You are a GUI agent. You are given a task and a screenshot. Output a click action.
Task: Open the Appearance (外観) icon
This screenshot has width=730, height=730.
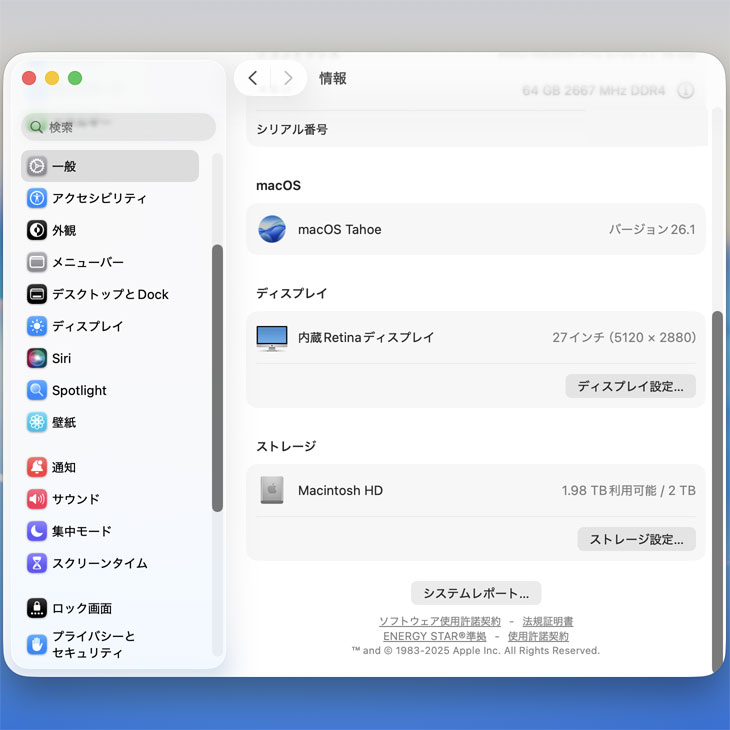(x=37, y=230)
